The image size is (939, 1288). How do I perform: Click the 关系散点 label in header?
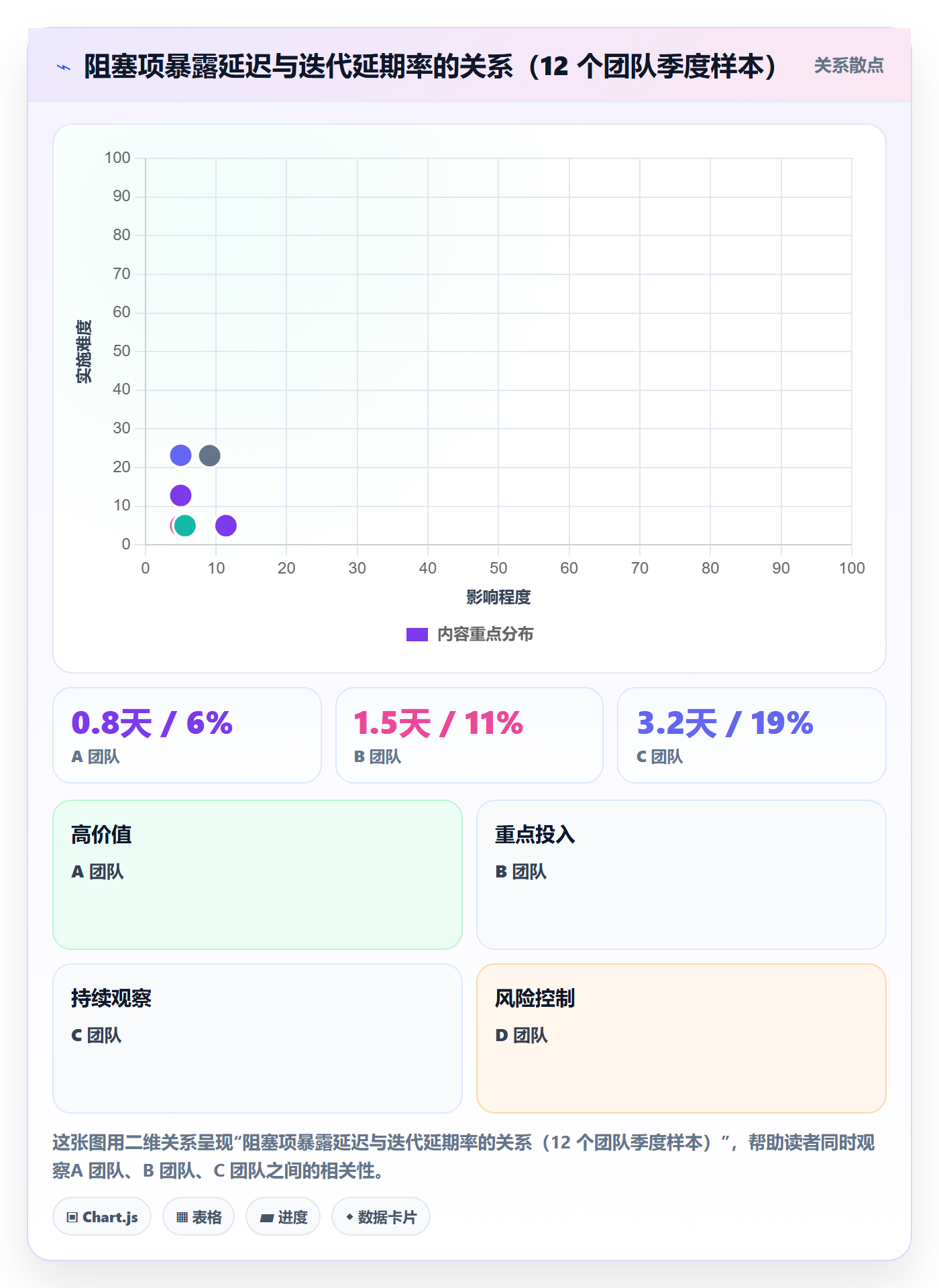point(848,66)
